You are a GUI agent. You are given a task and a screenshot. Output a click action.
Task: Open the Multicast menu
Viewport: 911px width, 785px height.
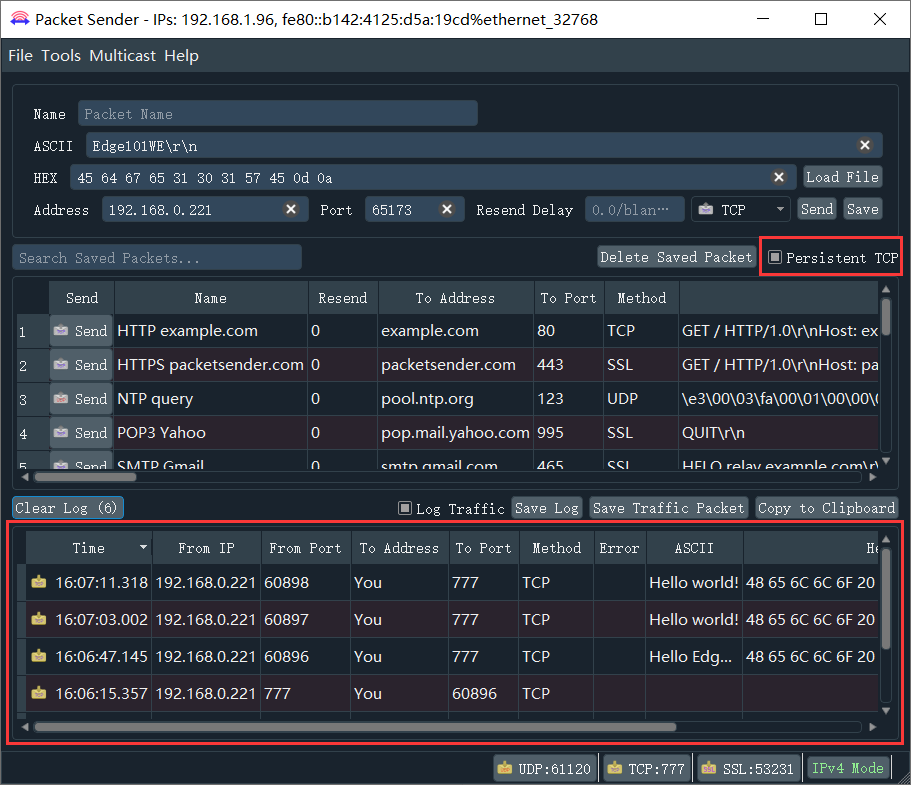tap(123, 56)
